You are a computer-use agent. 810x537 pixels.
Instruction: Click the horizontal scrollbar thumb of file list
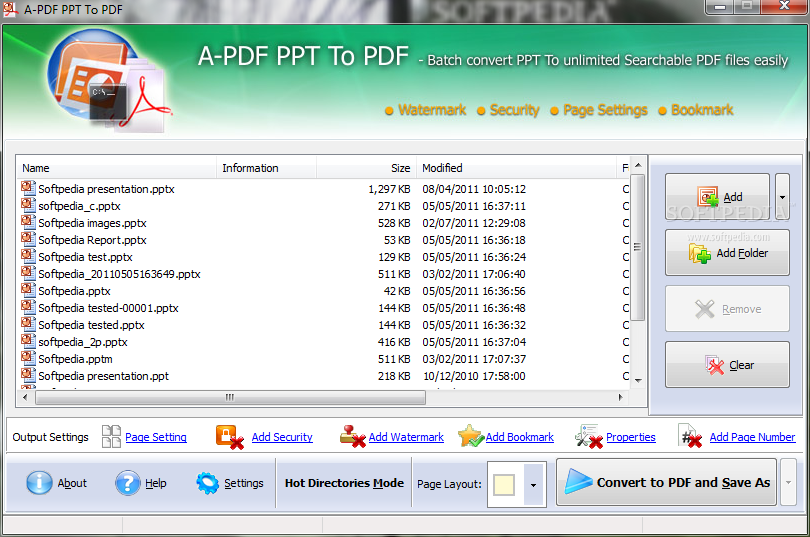click(x=230, y=397)
